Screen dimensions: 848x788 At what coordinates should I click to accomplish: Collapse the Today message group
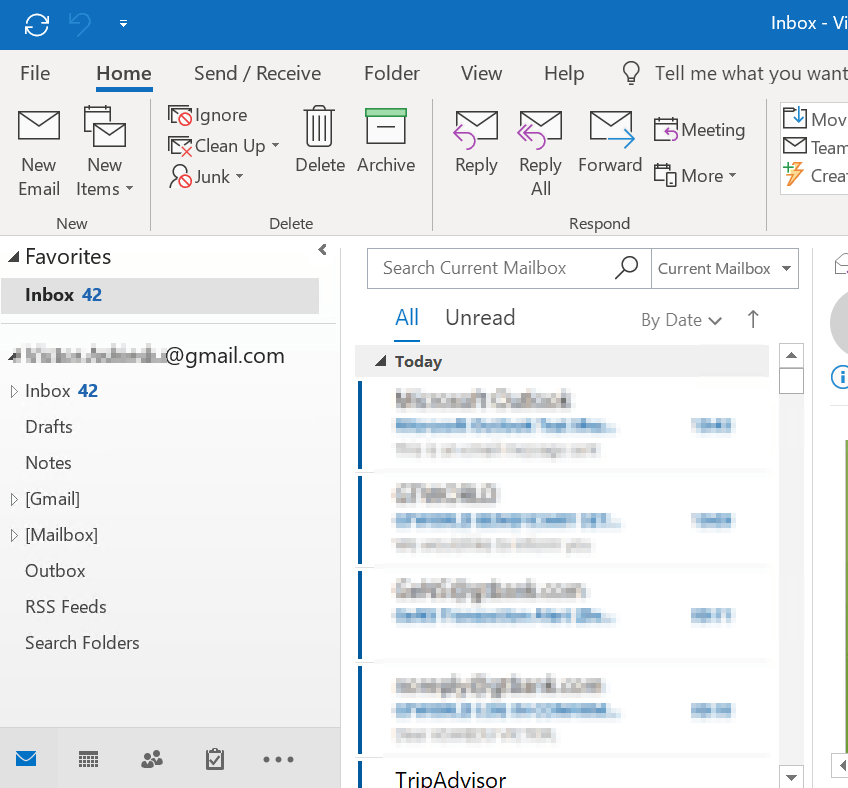(x=381, y=361)
